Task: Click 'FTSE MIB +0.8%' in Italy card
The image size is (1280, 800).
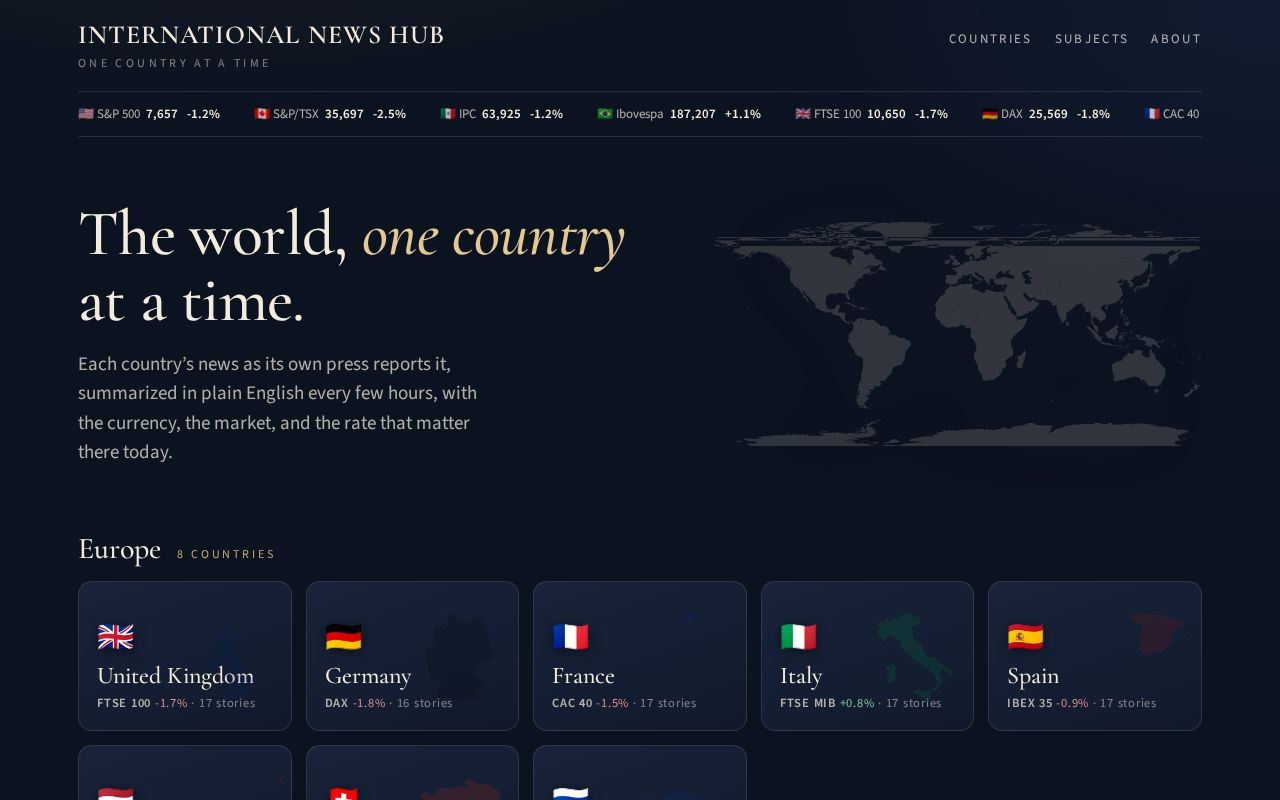Action: 827,703
